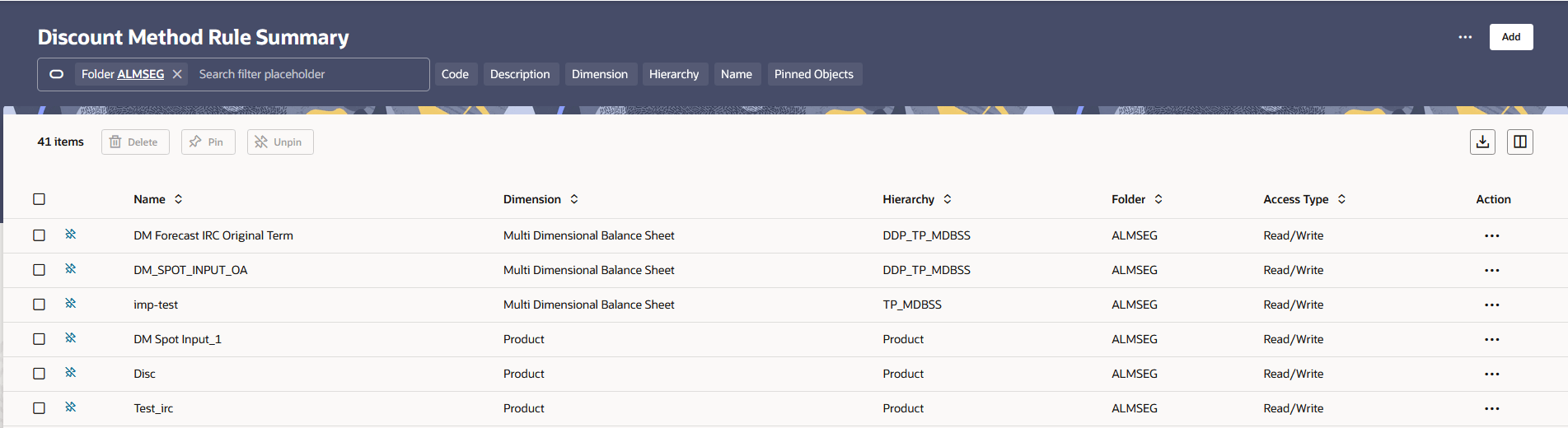Sort by the Name column
The image size is (1568, 428).
coord(178,199)
